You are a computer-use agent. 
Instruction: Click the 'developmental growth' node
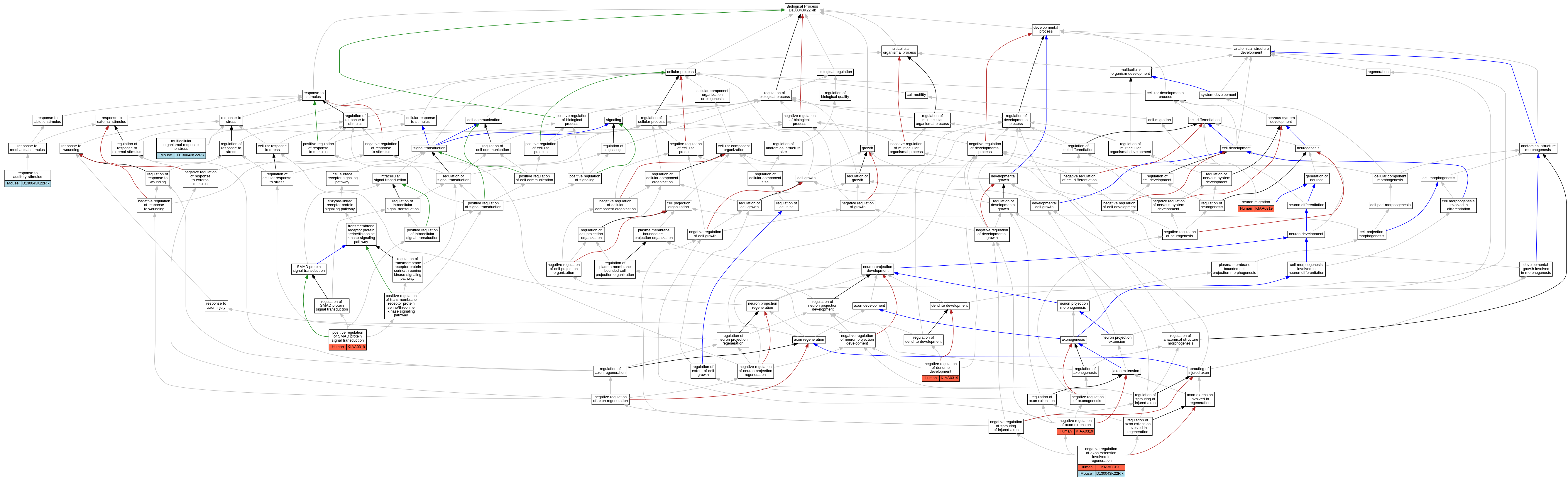[1003, 178]
